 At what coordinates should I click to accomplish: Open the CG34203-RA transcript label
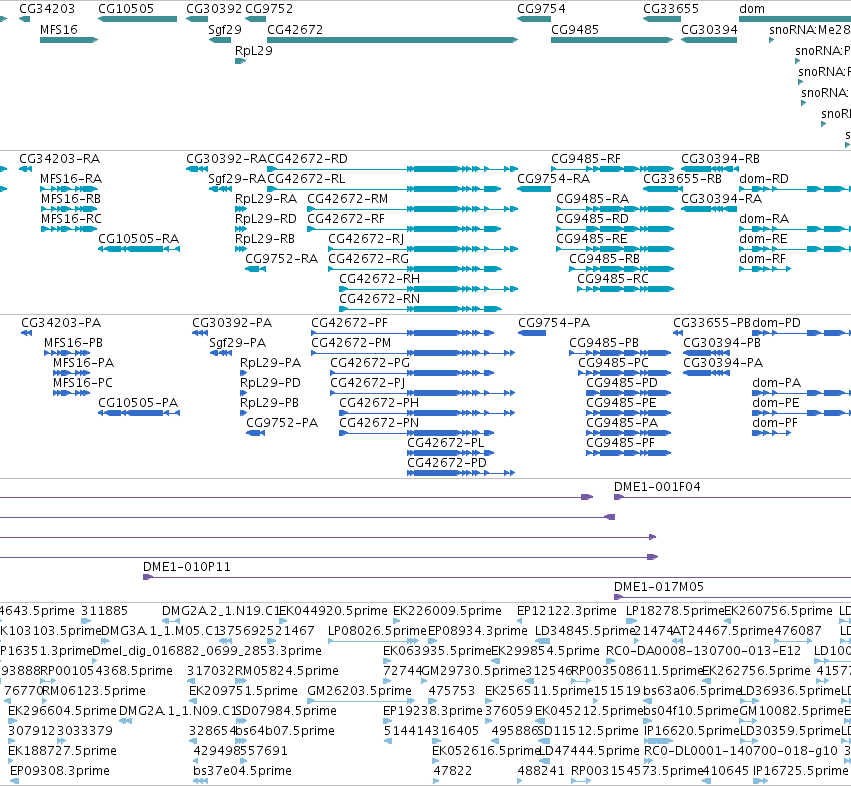point(60,159)
